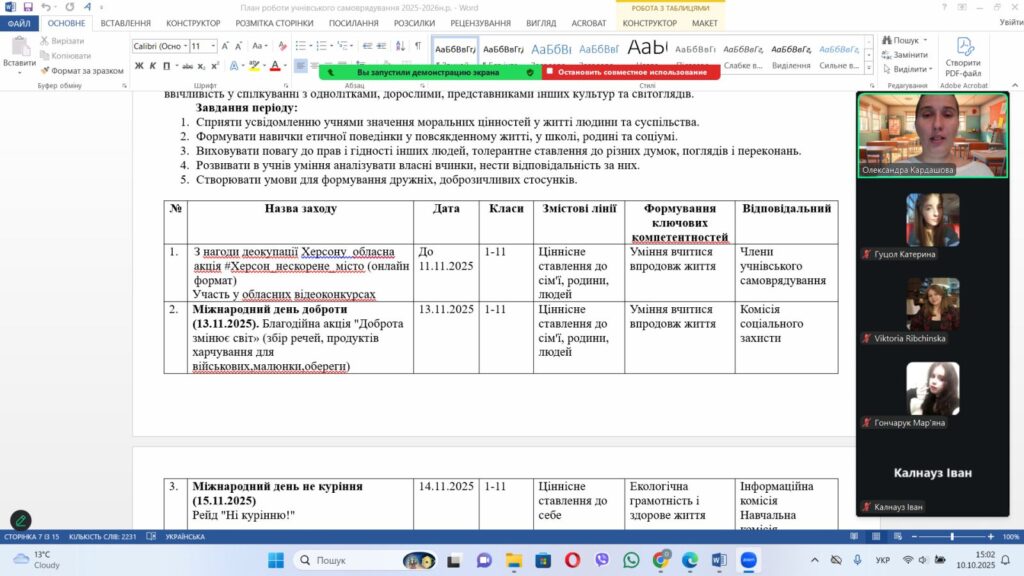The image size is (1024, 576).
Task: Open WhatsApp from the Windows taskbar
Action: point(631,560)
